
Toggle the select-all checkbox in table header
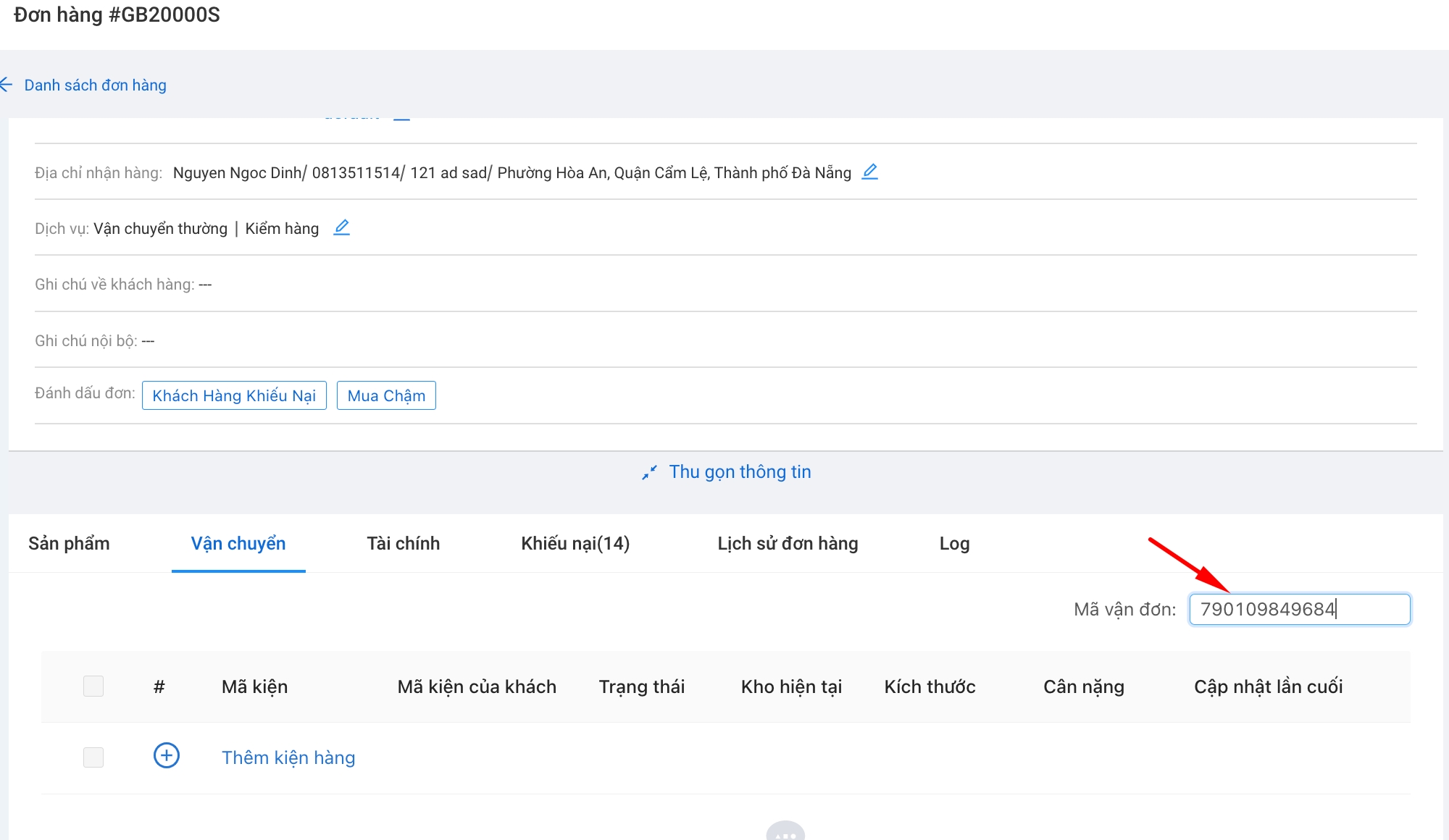93,686
